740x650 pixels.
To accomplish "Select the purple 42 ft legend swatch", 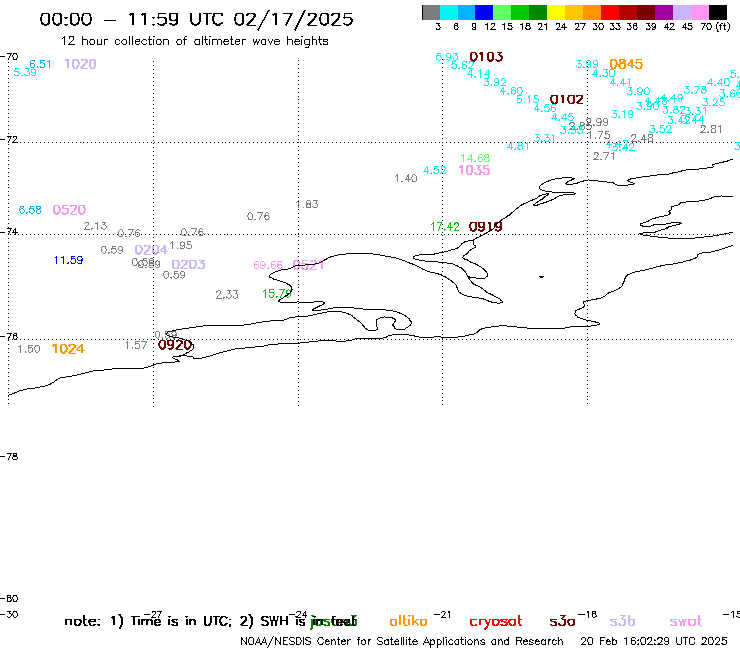I will pyautogui.click(x=664, y=12).
